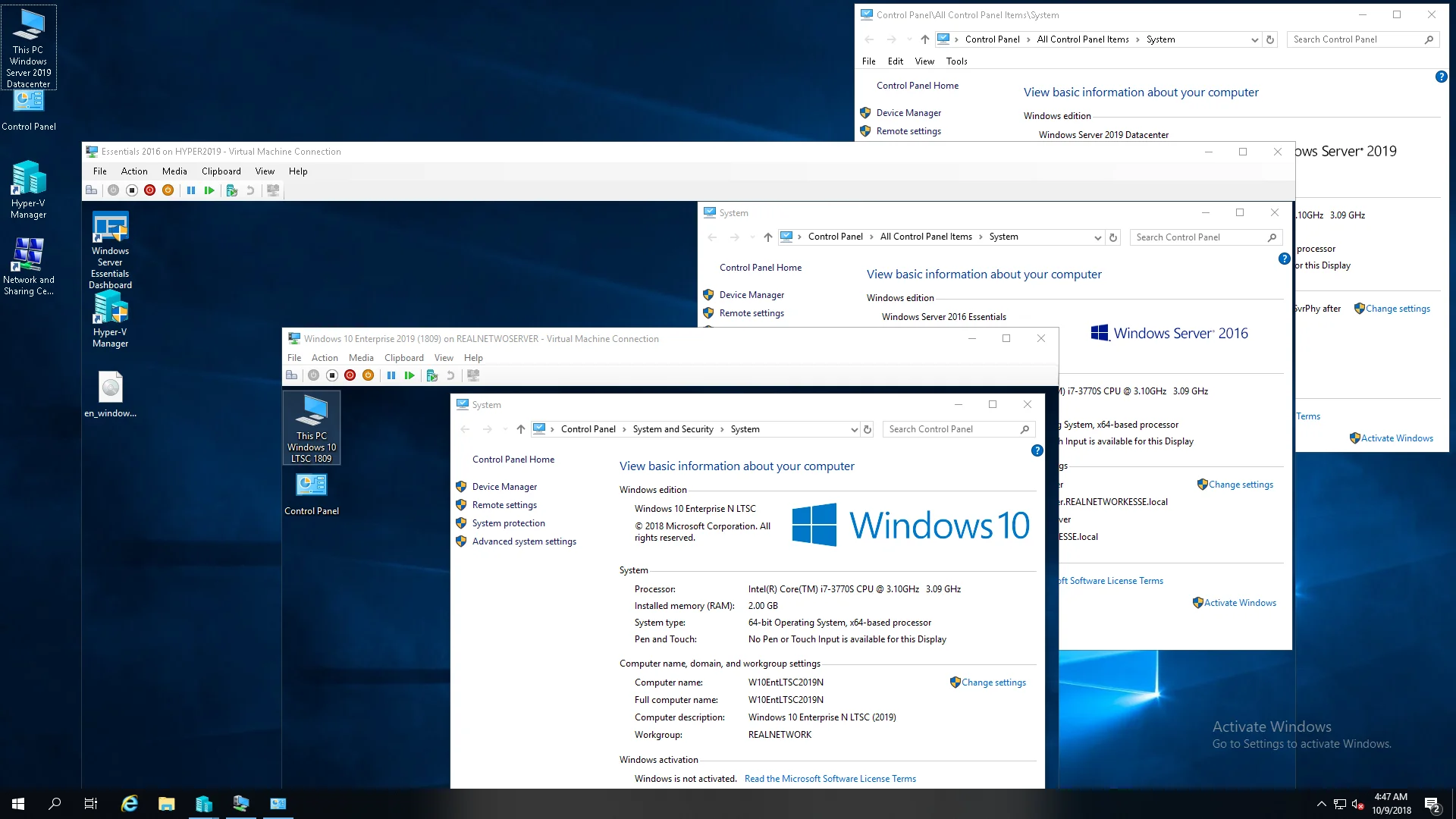Select System protection in the left sidebar
The width and height of the screenshot is (1456, 819).
(x=508, y=522)
